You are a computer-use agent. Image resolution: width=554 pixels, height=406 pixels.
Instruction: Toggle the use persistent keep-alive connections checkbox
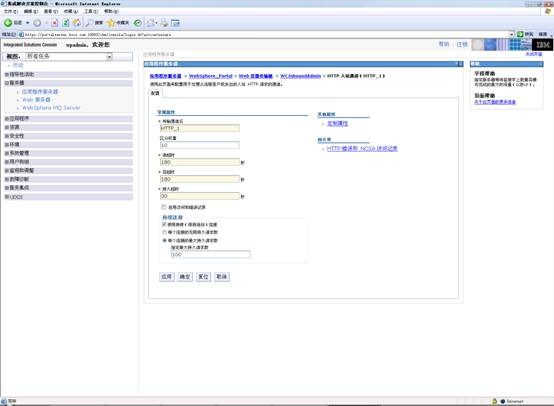click(x=164, y=224)
